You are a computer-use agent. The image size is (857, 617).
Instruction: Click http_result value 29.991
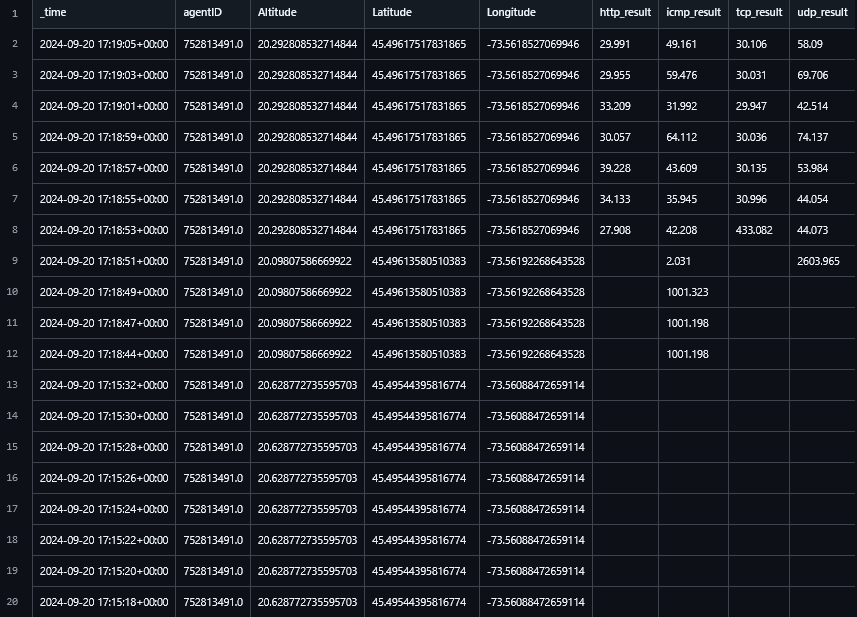click(x=615, y=44)
